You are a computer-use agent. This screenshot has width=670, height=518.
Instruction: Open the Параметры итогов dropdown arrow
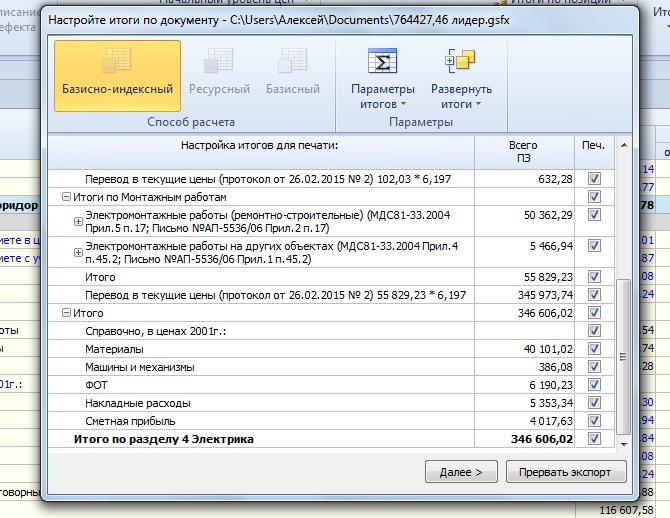pos(403,104)
